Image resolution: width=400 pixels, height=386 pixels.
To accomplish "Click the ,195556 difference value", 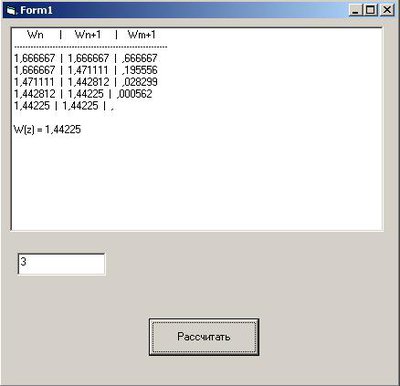I will pyautogui.click(x=140, y=70).
